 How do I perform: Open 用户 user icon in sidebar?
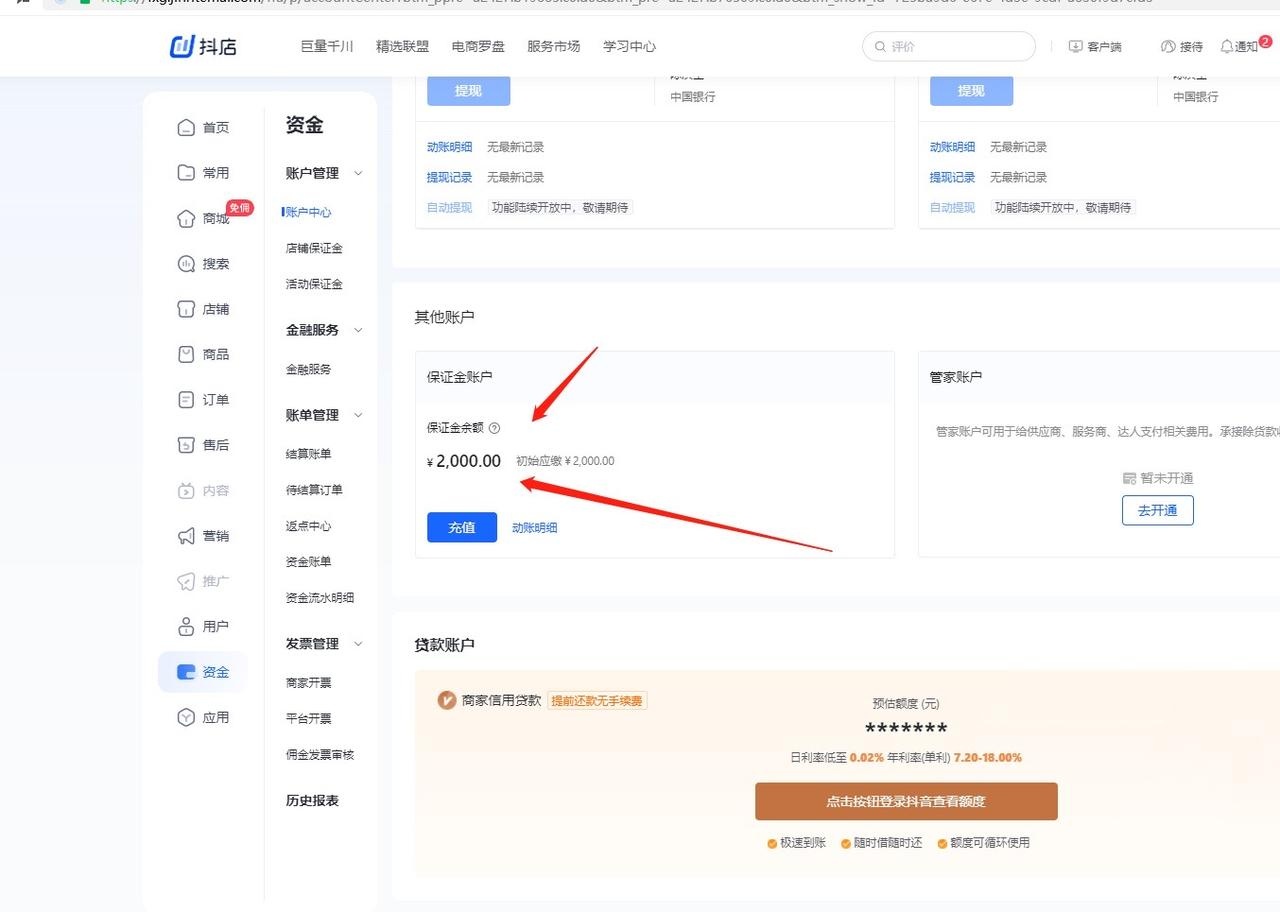[x=186, y=627]
